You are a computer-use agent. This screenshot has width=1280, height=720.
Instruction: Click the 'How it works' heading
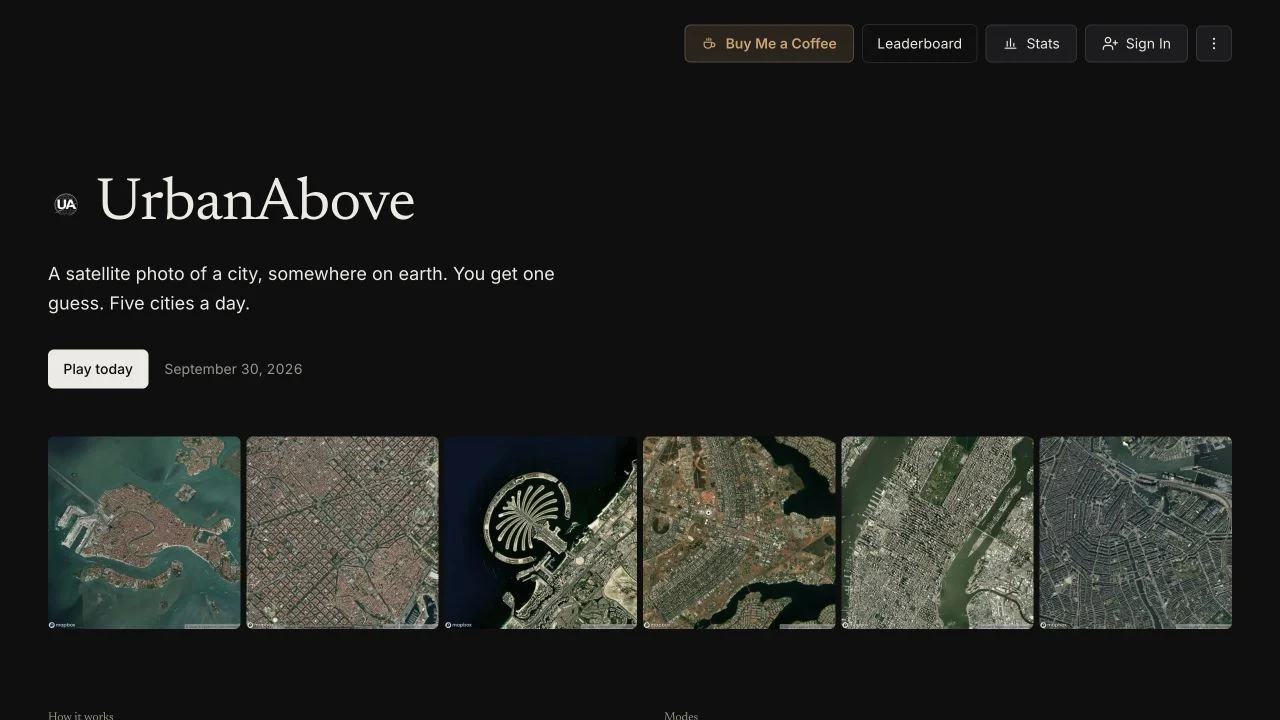[x=81, y=715]
